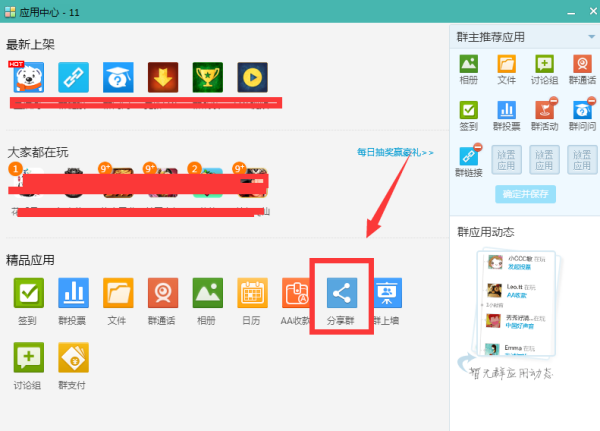This screenshot has width=600, height=431.
Task: Open the 分享群 share app icon
Action: tap(342, 292)
